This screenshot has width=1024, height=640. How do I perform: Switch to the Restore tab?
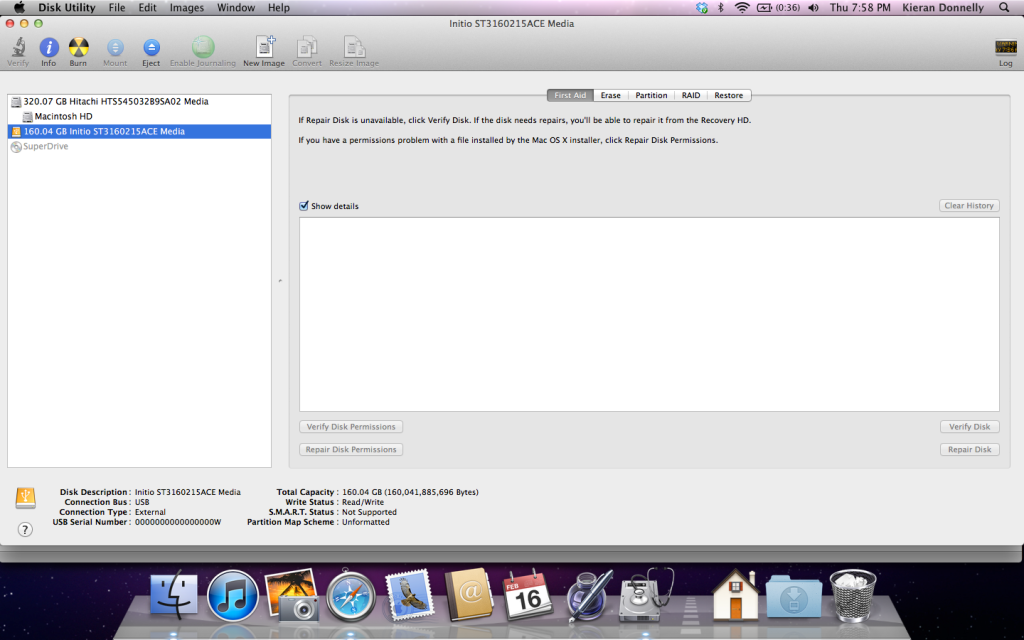click(729, 95)
